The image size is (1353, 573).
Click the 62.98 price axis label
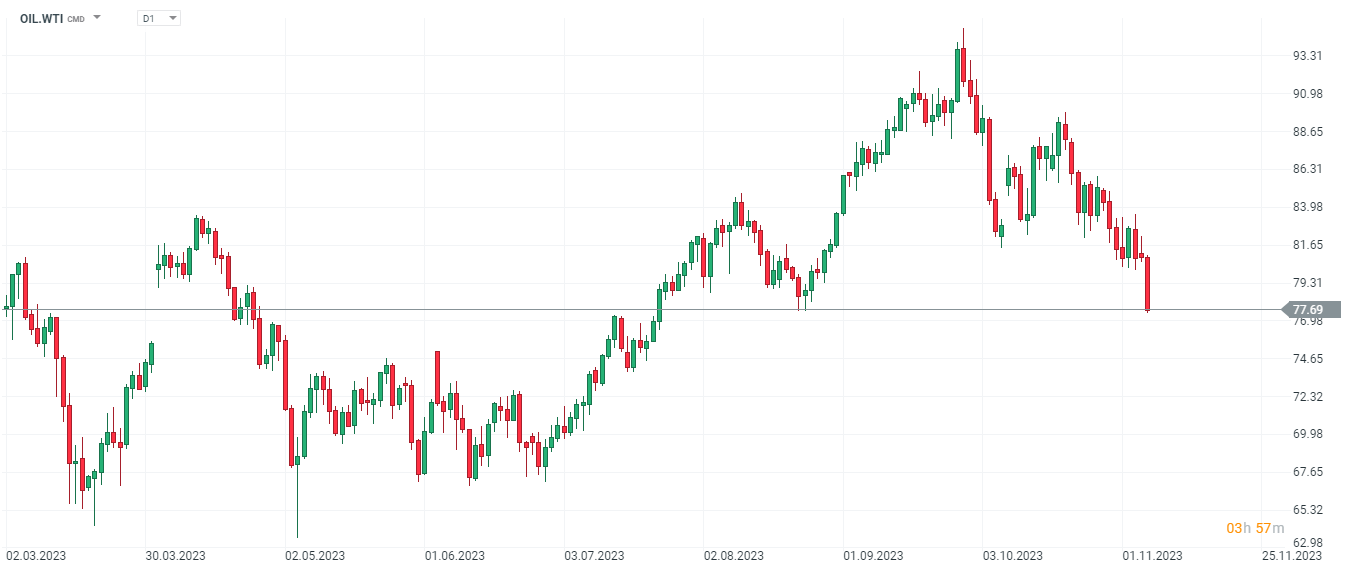click(x=1309, y=543)
